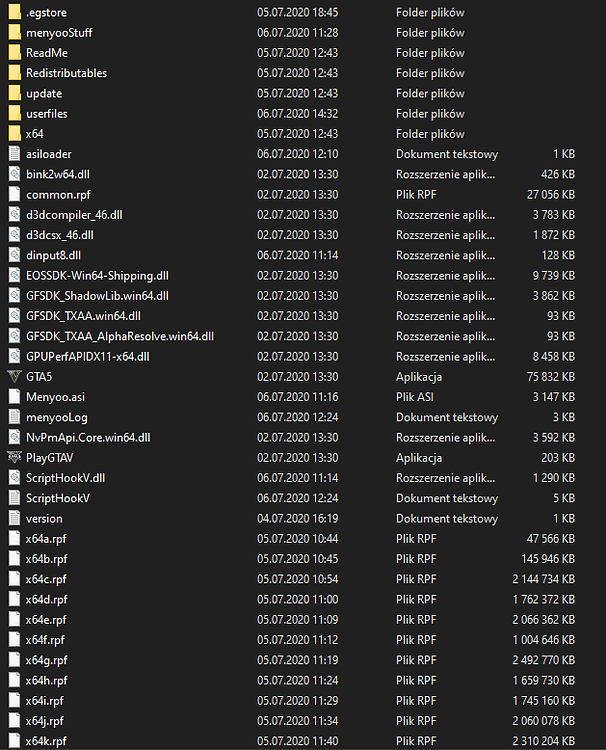Screen dimensions: 606x750
Task: Select the x64k.rpf file name
Action: (46, 741)
